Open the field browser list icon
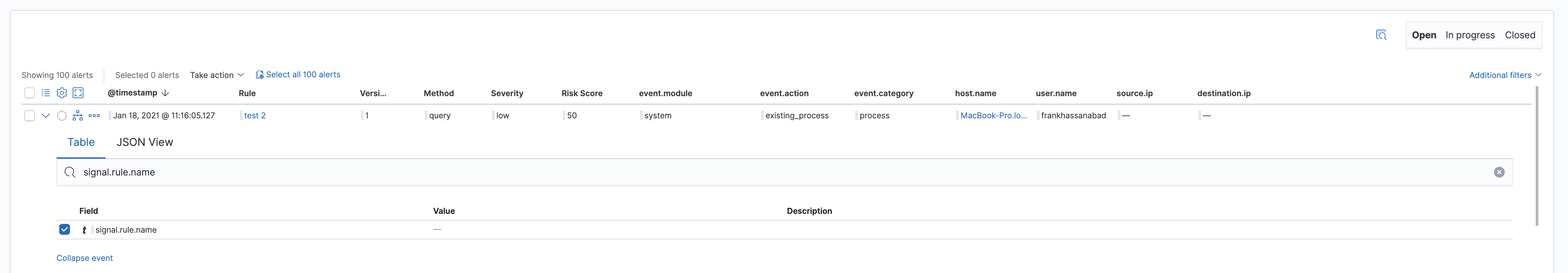The width and height of the screenshot is (1568, 273). pos(46,93)
